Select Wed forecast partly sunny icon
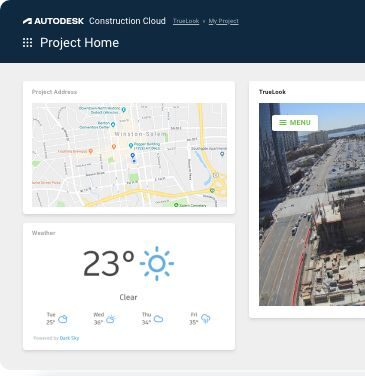Viewport: 365px width, 376px height. [x=111, y=319]
